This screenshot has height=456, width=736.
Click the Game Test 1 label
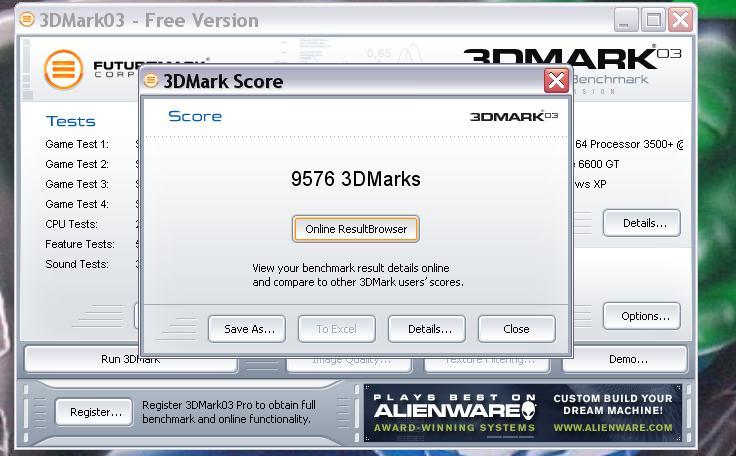tap(77, 144)
